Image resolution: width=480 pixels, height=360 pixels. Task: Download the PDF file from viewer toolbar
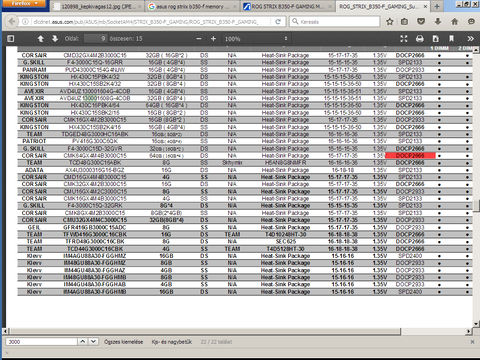point(436,39)
